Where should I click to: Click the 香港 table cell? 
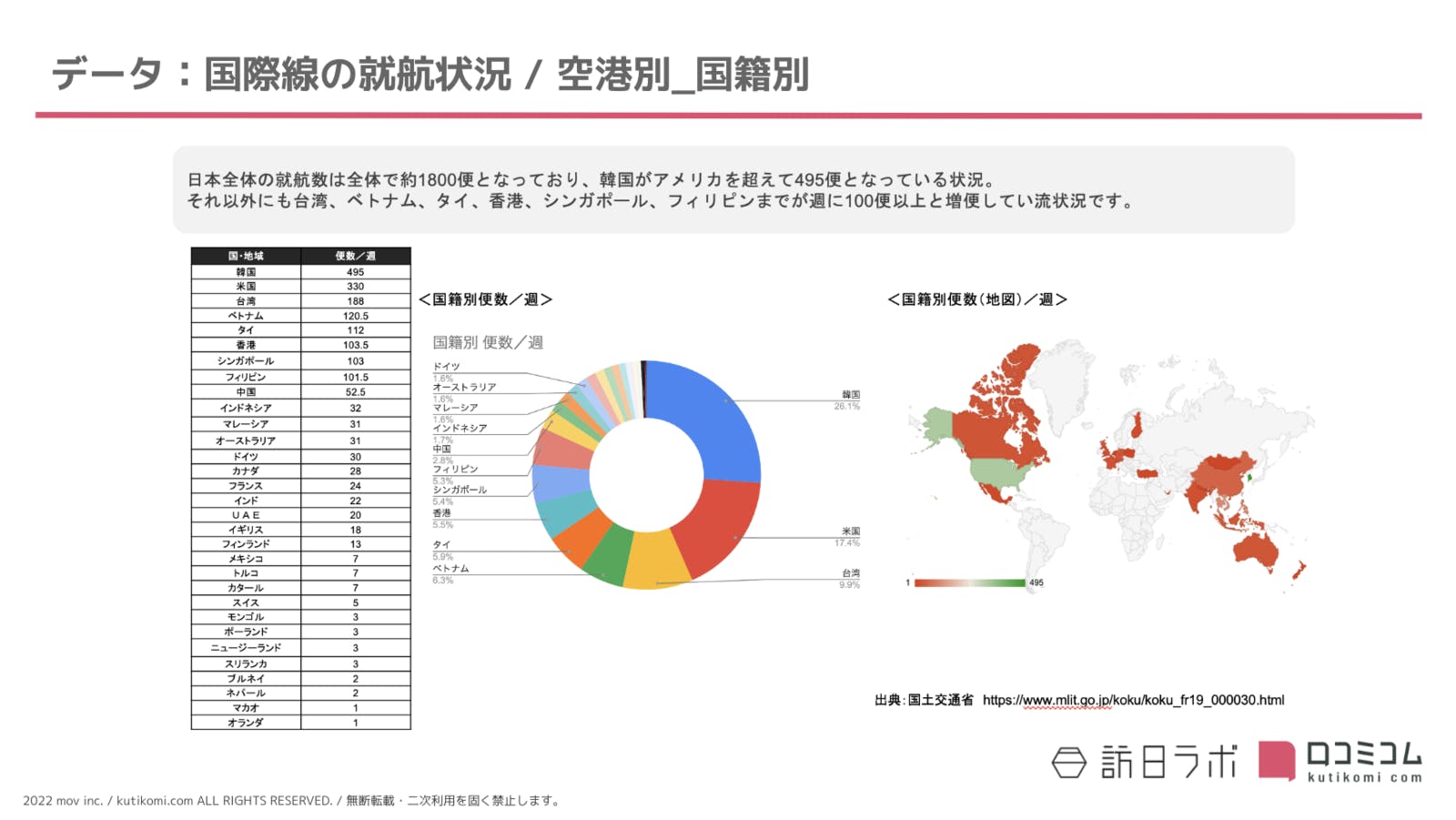pyautogui.click(x=246, y=345)
